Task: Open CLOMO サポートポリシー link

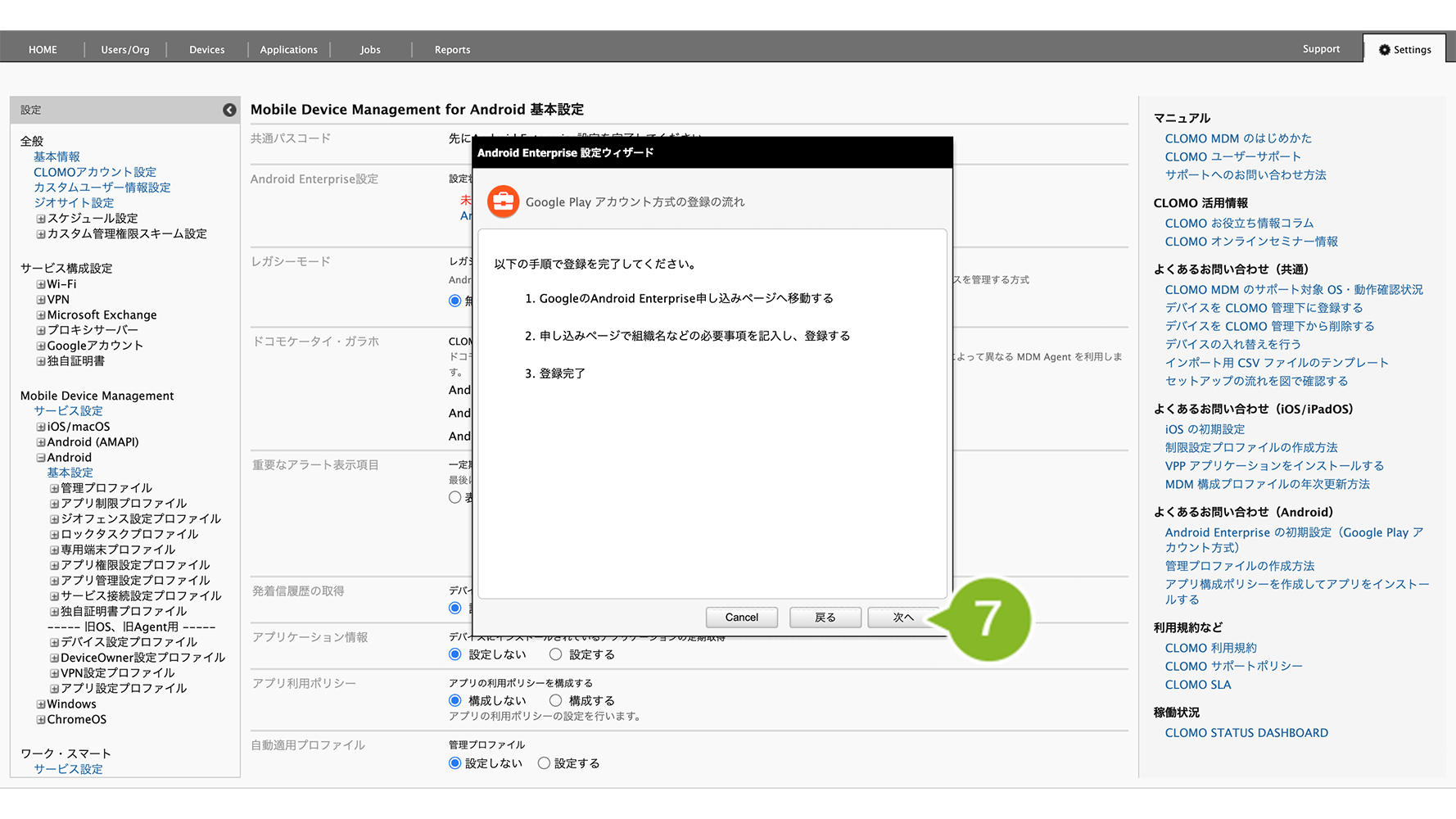Action: coord(1233,667)
